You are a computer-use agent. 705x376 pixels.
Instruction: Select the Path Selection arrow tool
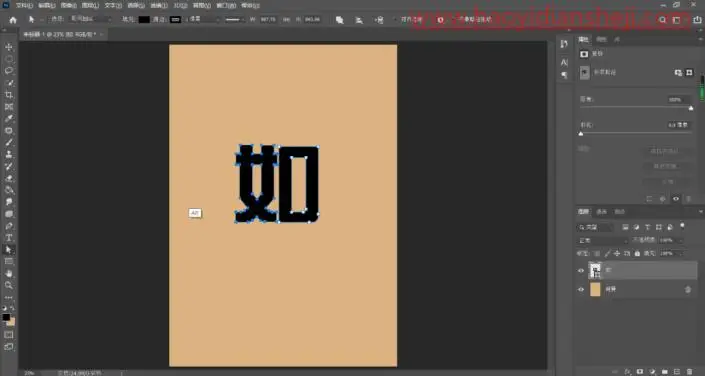coord(9,250)
